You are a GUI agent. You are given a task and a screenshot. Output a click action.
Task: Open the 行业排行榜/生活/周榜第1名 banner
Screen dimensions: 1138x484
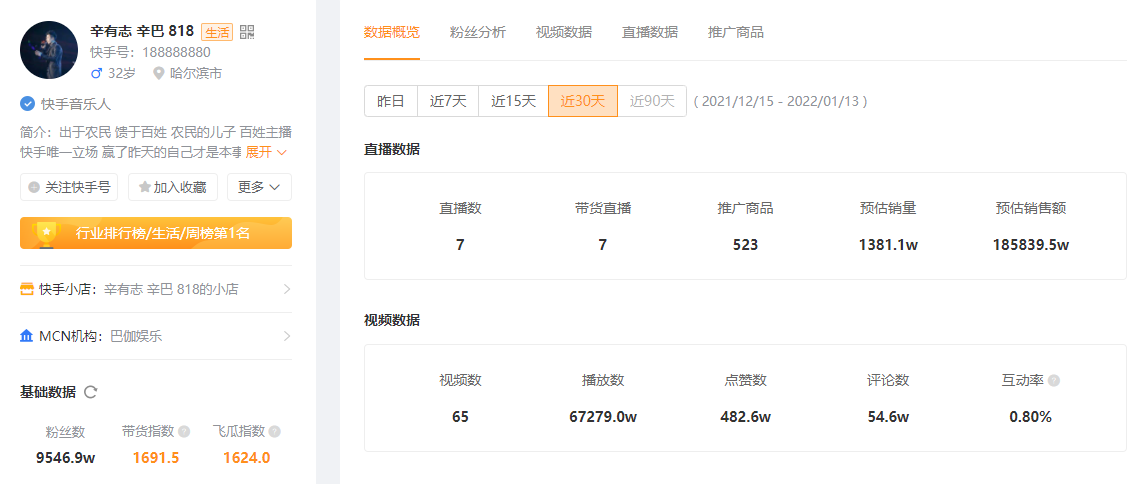coord(156,233)
